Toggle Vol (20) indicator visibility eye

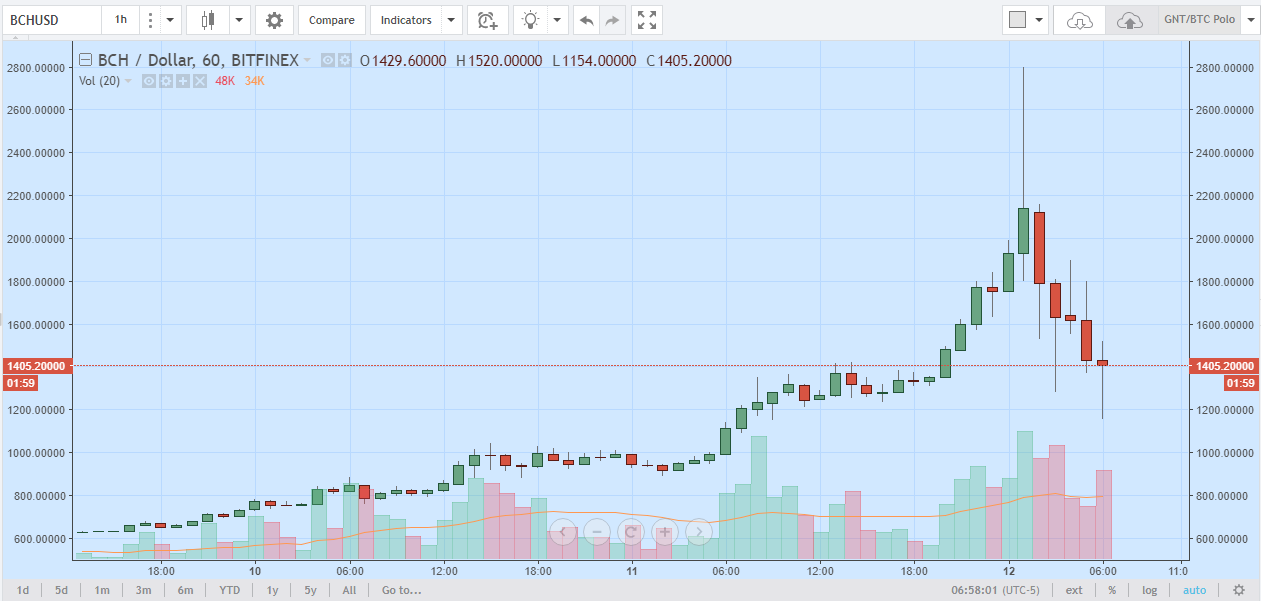coord(149,81)
